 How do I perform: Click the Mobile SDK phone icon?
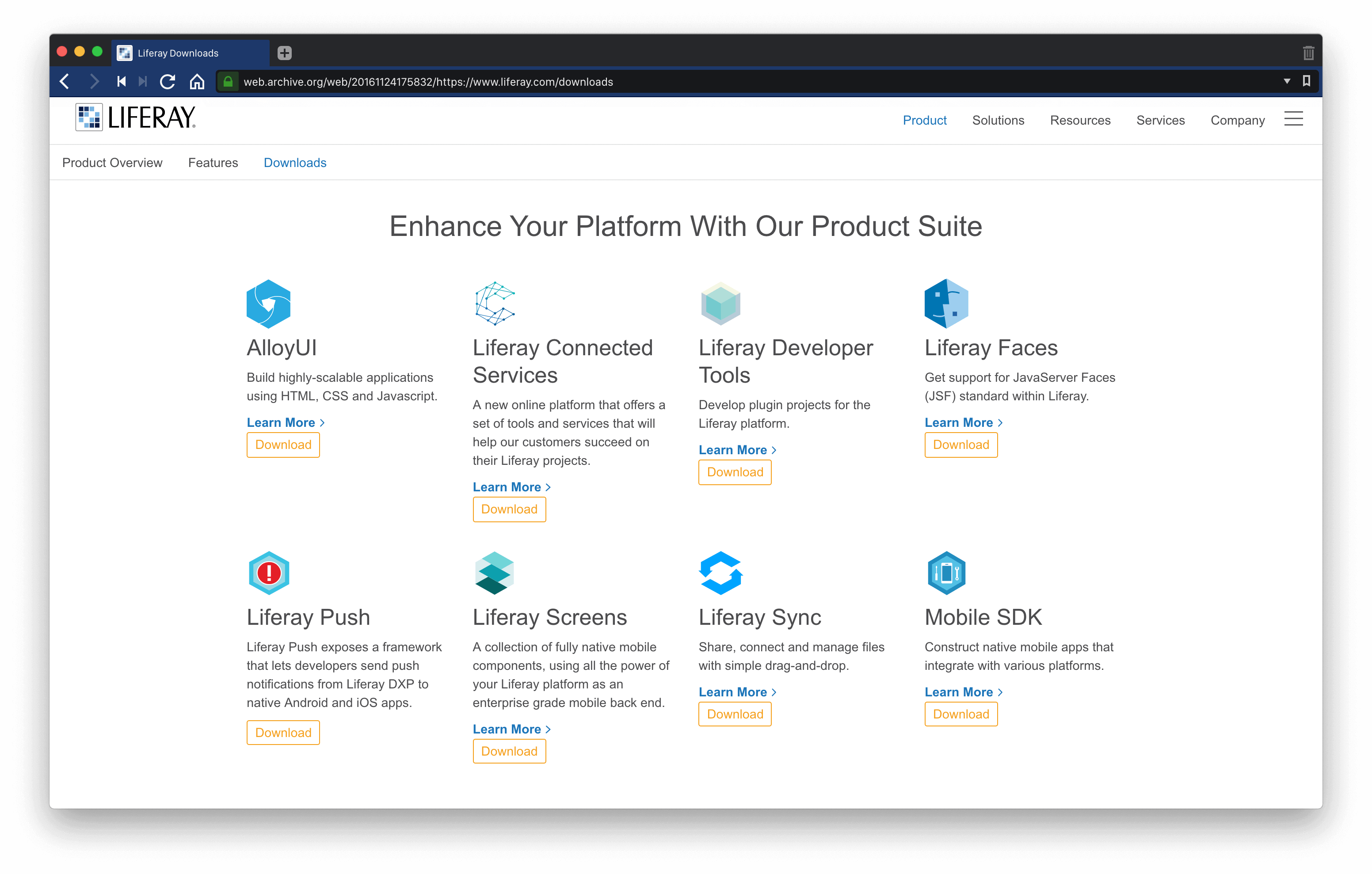click(946, 573)
